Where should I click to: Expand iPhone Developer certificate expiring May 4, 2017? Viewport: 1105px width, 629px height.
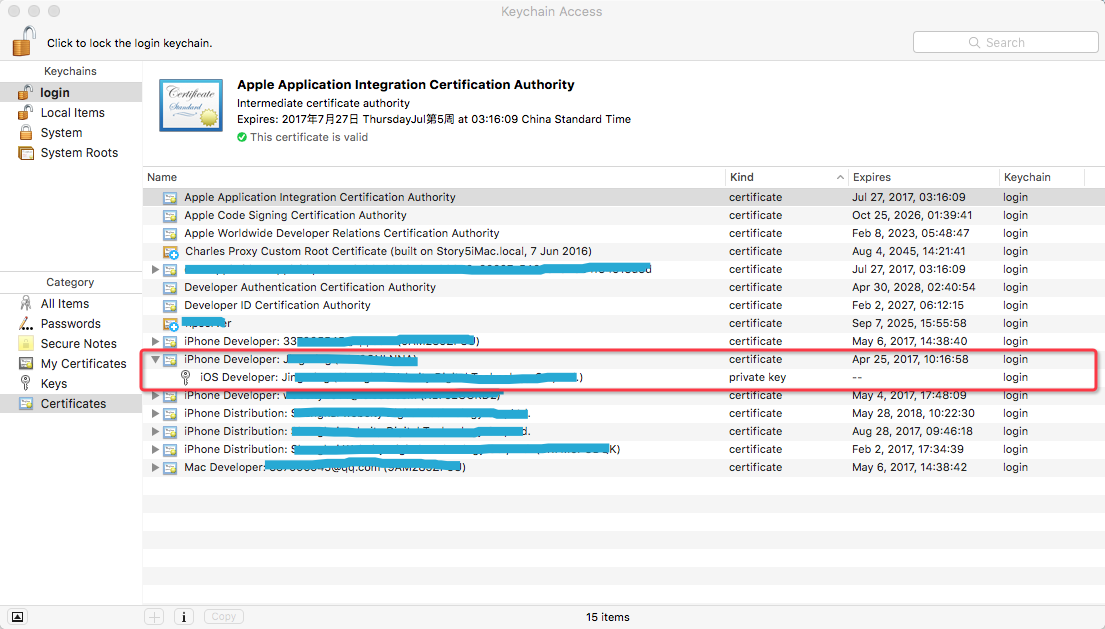click(155, 395)
